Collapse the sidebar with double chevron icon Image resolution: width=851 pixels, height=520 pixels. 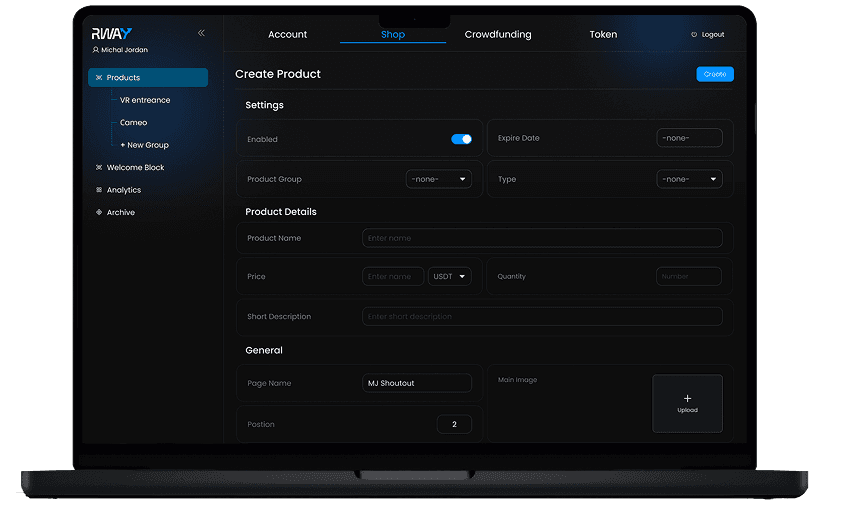click(x=201, y=33)
